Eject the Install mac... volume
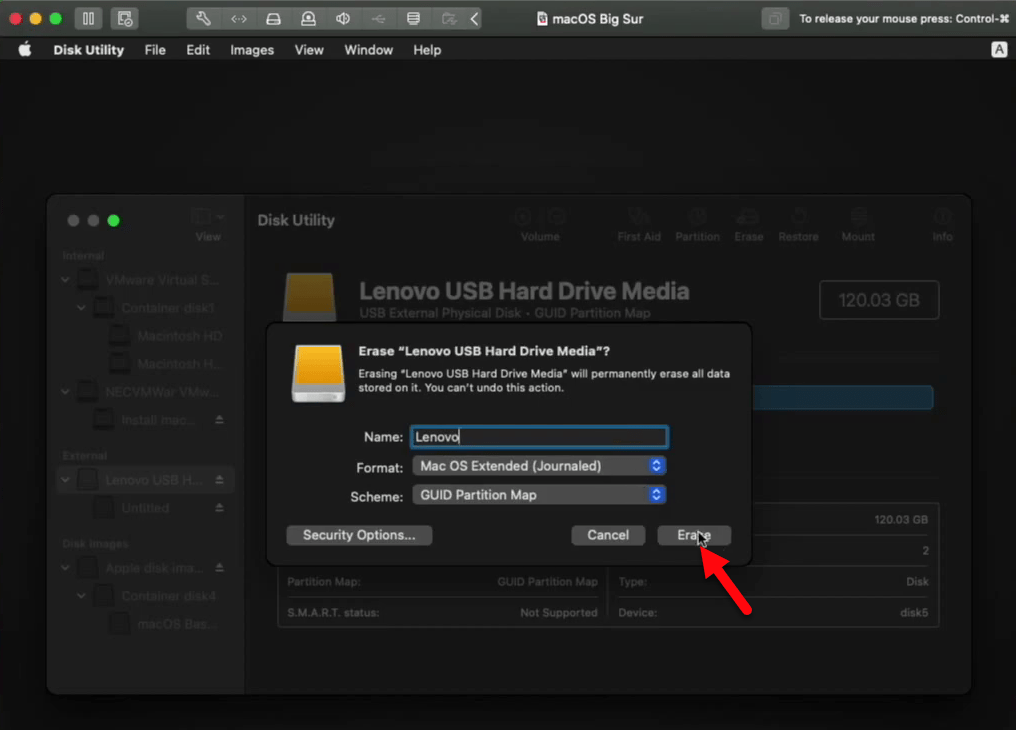The height and width of the screenshot is (730, 1016). [x=220, y=420]
